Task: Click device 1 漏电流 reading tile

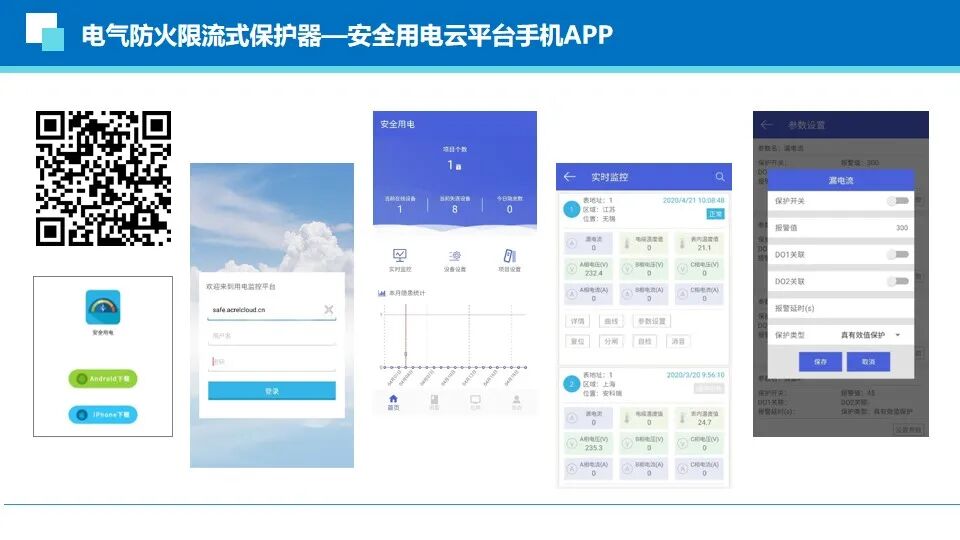Action: click(x=588, y=244)
